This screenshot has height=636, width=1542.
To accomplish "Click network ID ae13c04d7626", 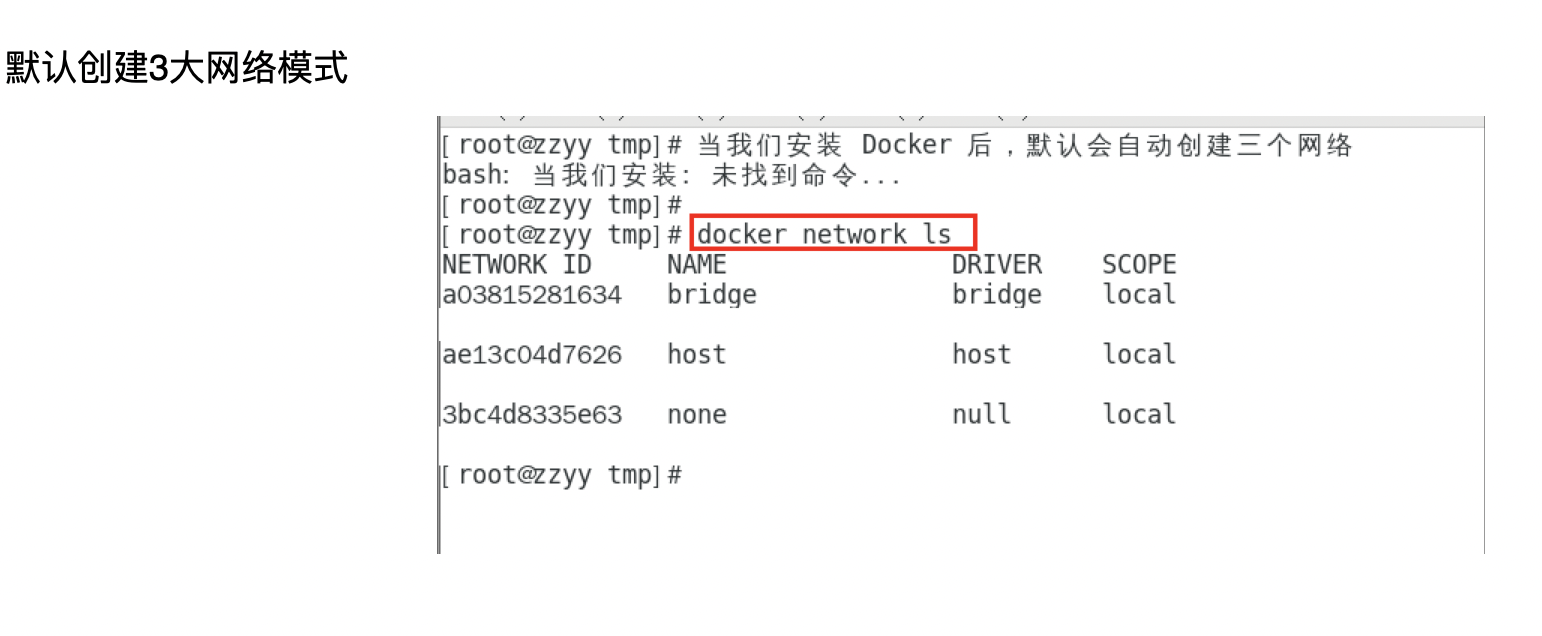I will point(532,355).
